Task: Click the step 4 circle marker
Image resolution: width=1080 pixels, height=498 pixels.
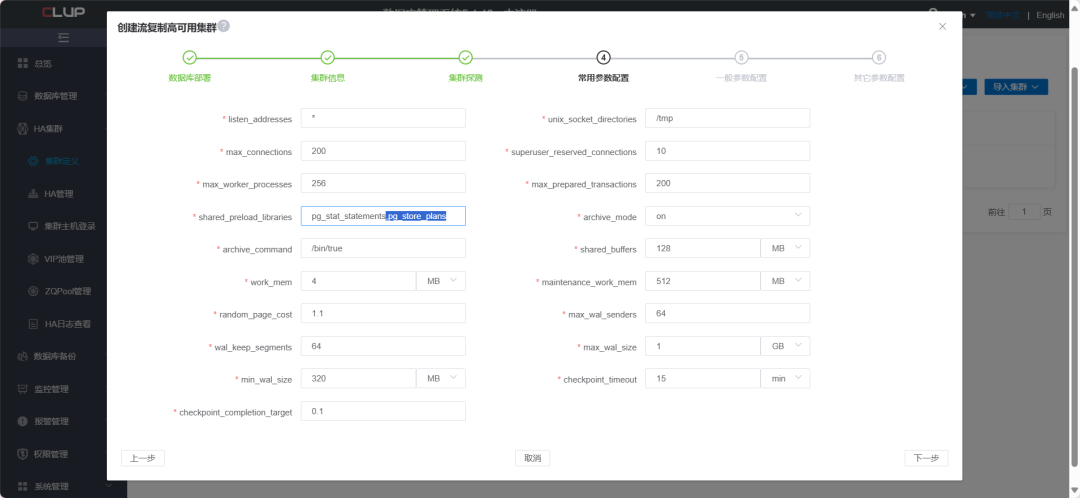Action: pos(603,57)
